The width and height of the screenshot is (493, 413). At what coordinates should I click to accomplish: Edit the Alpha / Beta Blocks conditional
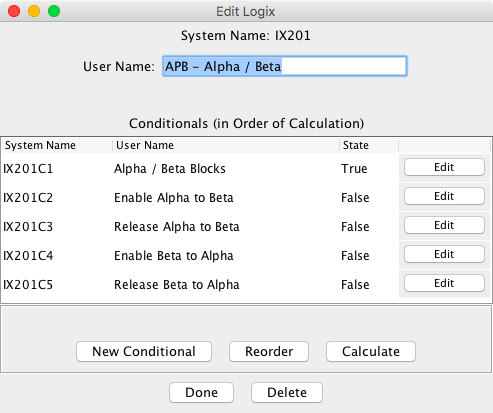444,167
